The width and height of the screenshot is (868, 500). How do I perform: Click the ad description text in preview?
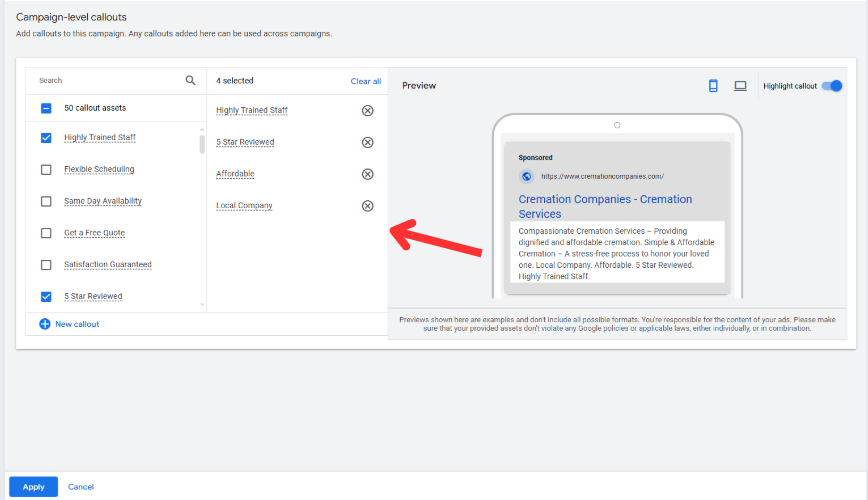617,254
